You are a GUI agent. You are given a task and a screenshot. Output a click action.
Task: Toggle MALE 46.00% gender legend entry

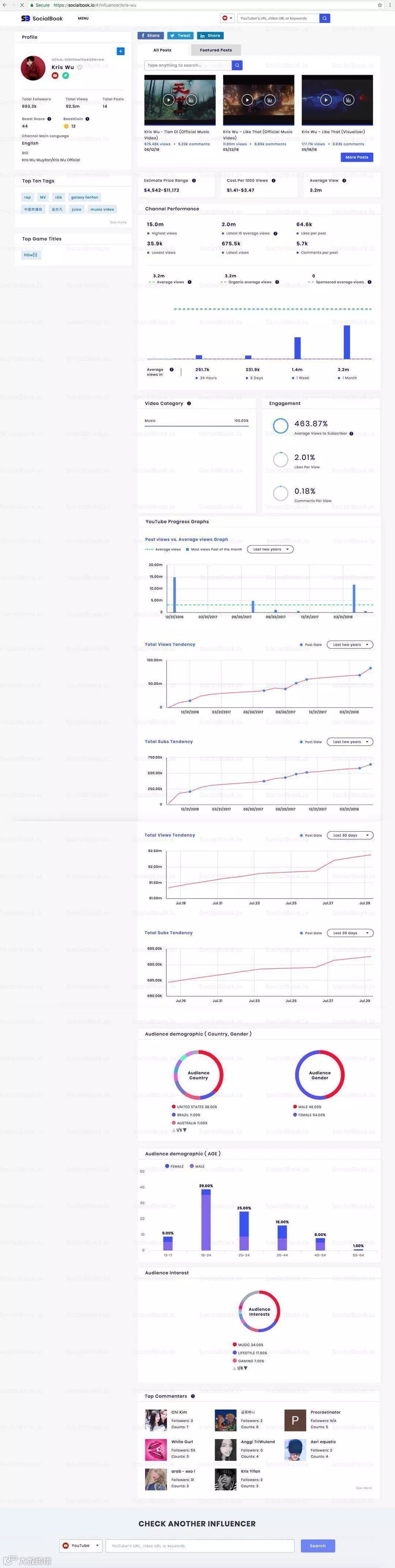click(x=308, y=1107)
